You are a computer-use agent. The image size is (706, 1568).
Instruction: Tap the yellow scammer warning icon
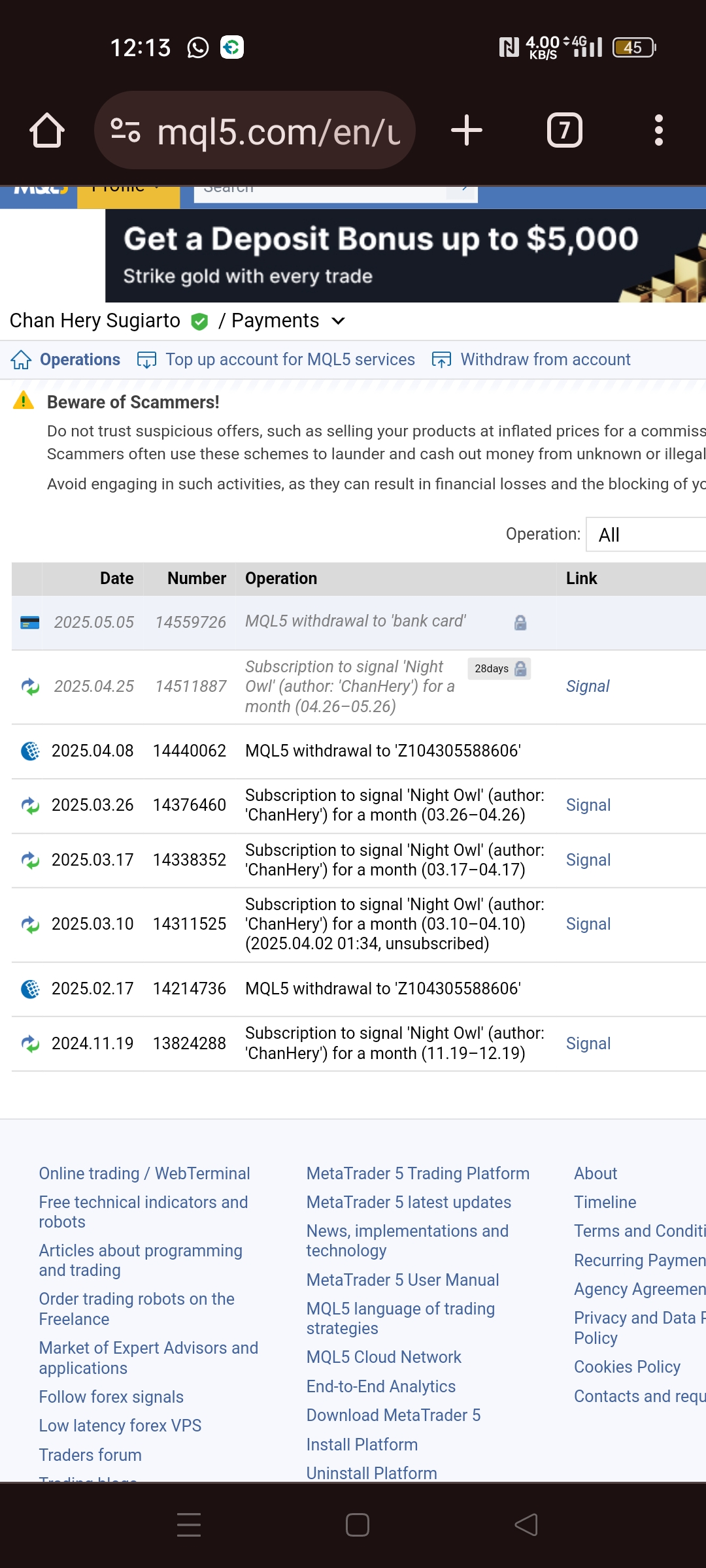24,400
